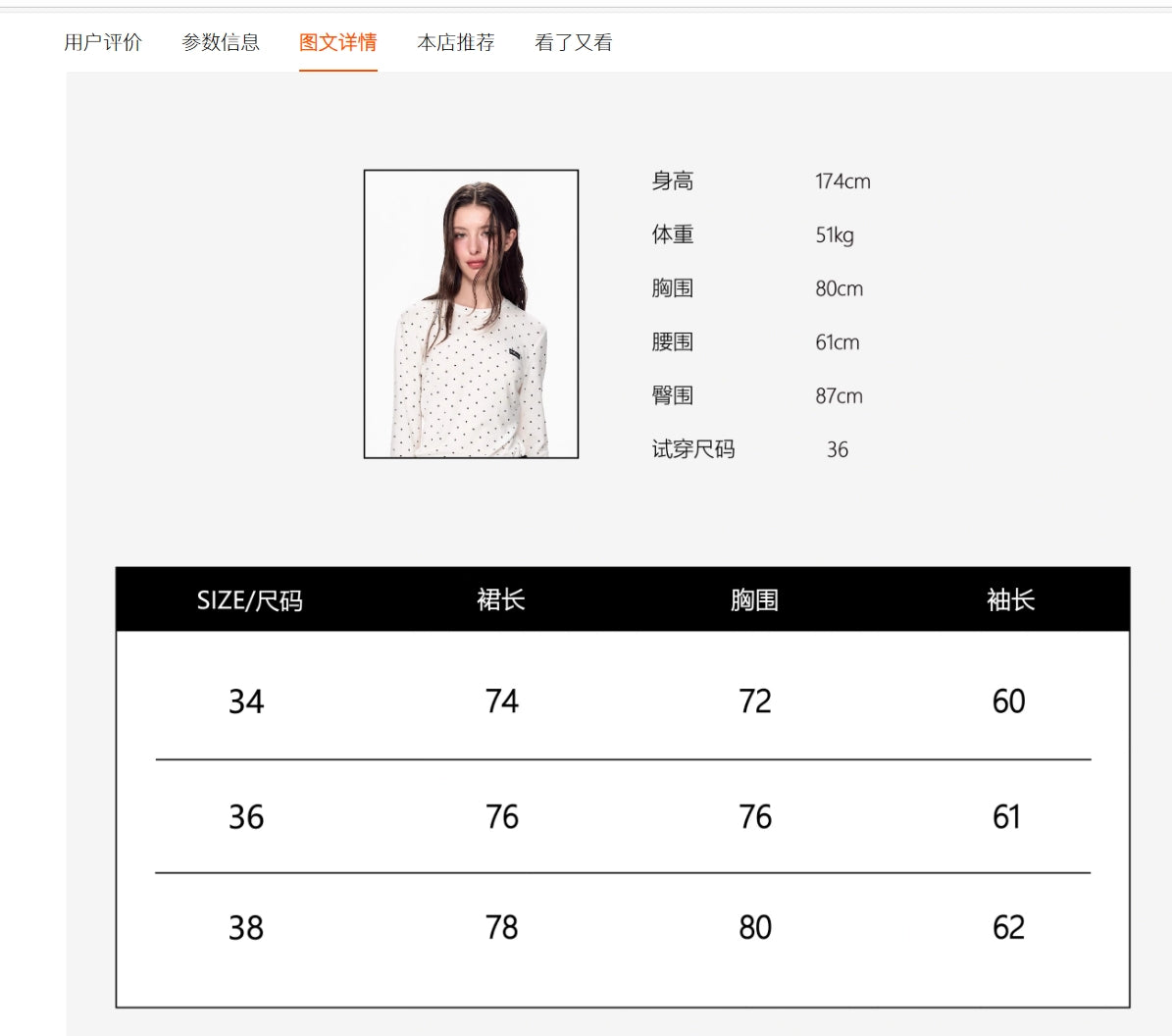Go to the 本店推荐 tab
The image size is (1172, 1036).
456,42
